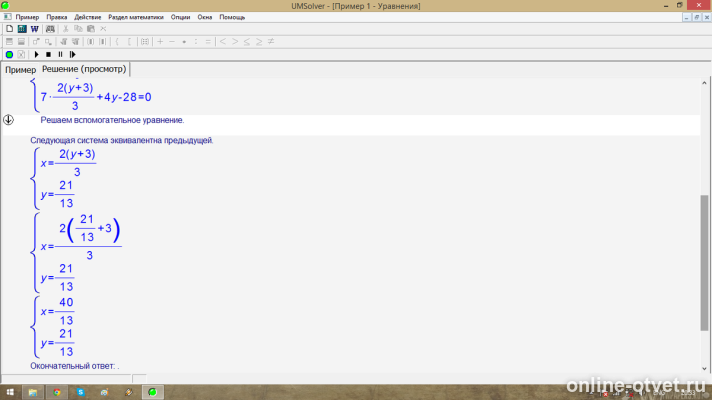
Task: Click the vertical scrollbar thumb
Action: click(704, 262)
